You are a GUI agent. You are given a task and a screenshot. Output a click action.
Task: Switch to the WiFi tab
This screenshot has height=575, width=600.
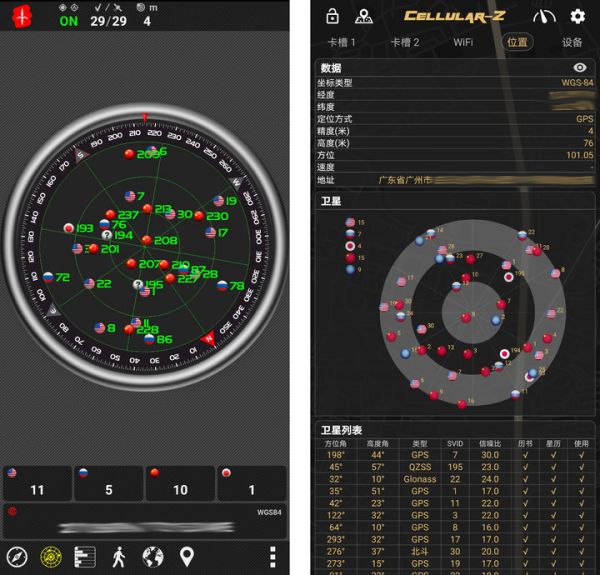[463, 42]
